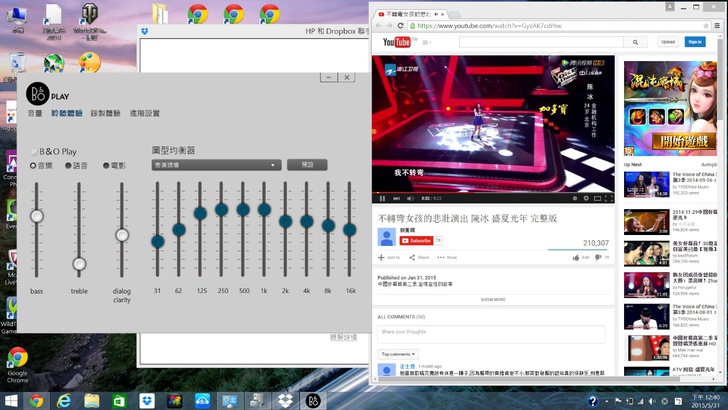Click Share under the video

(419, 257)
